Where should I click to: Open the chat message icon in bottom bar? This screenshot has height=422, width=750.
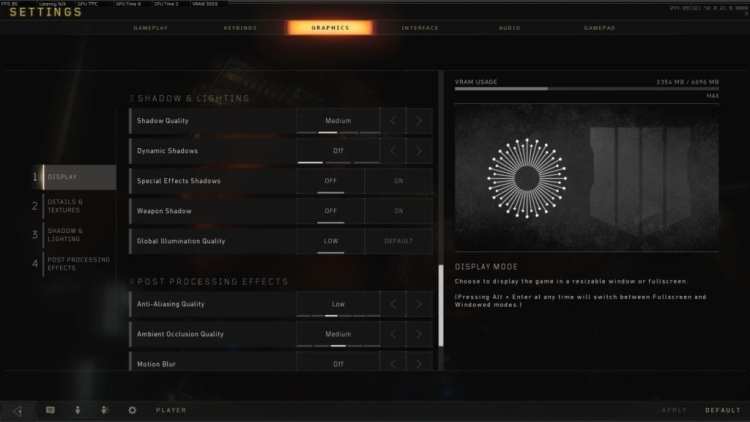pos(50,410)
